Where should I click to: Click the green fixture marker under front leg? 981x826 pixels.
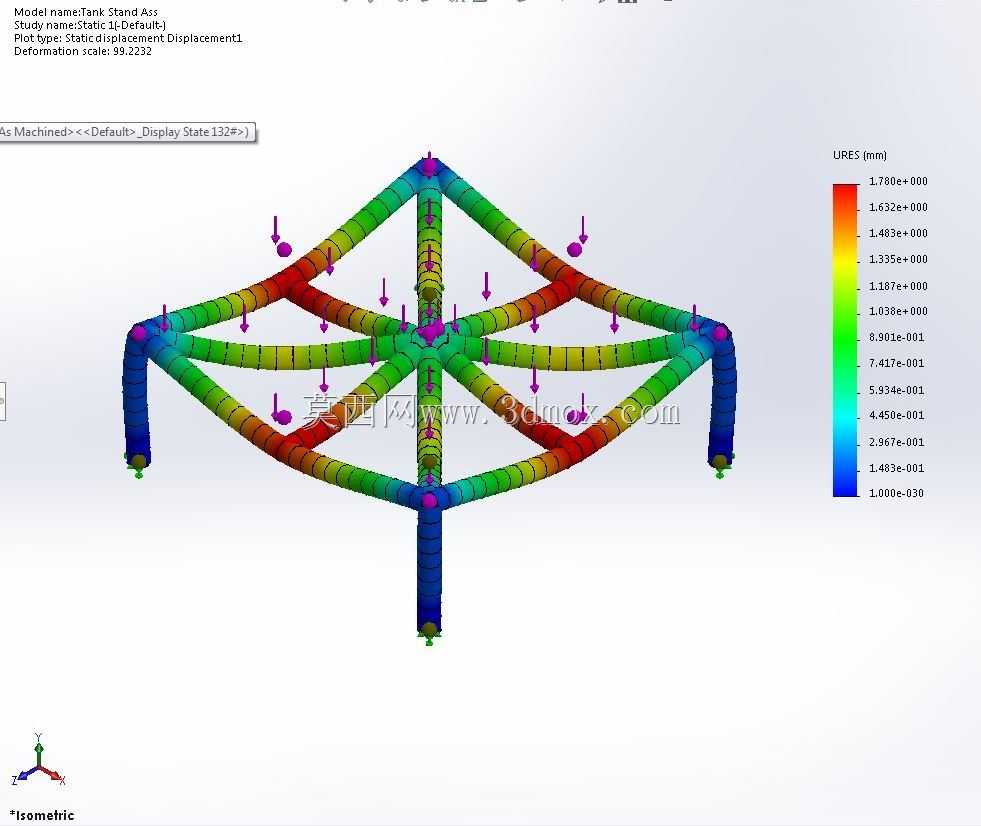tap(429, 639)
